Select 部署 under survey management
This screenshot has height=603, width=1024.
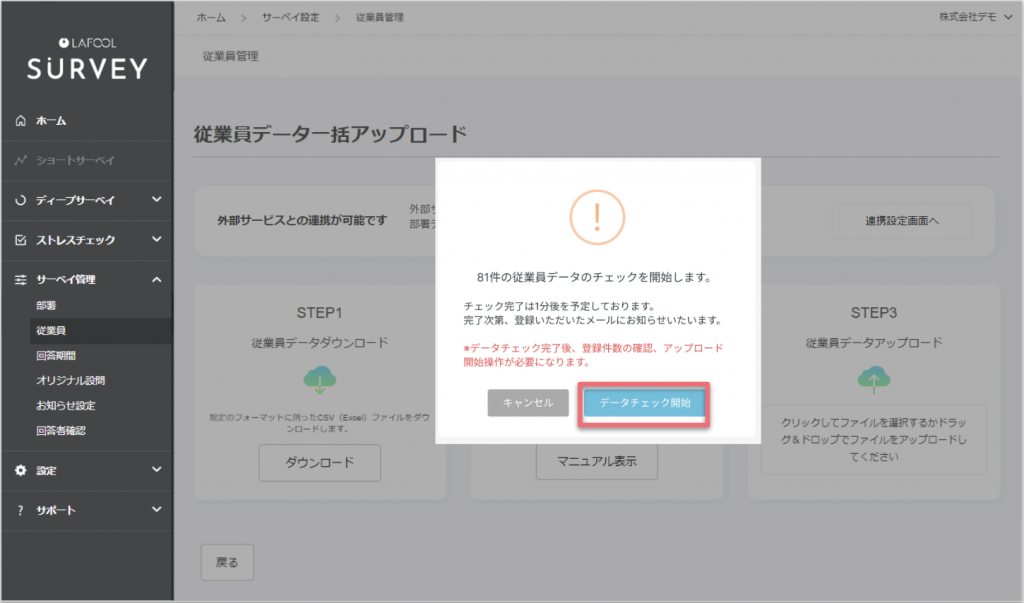[46, 305]
